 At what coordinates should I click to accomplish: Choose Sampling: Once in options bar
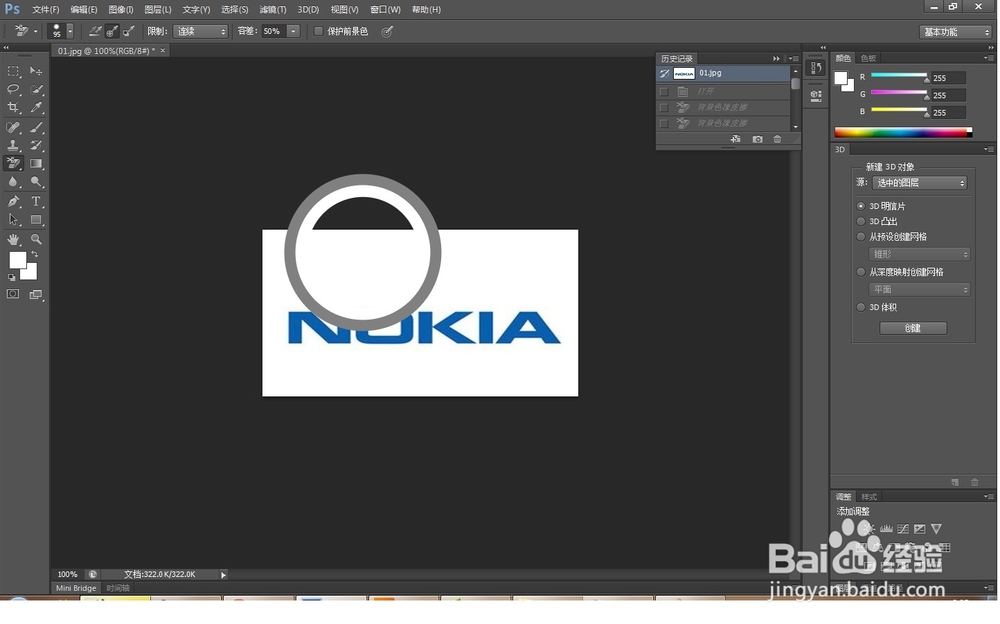click(112, 31)
